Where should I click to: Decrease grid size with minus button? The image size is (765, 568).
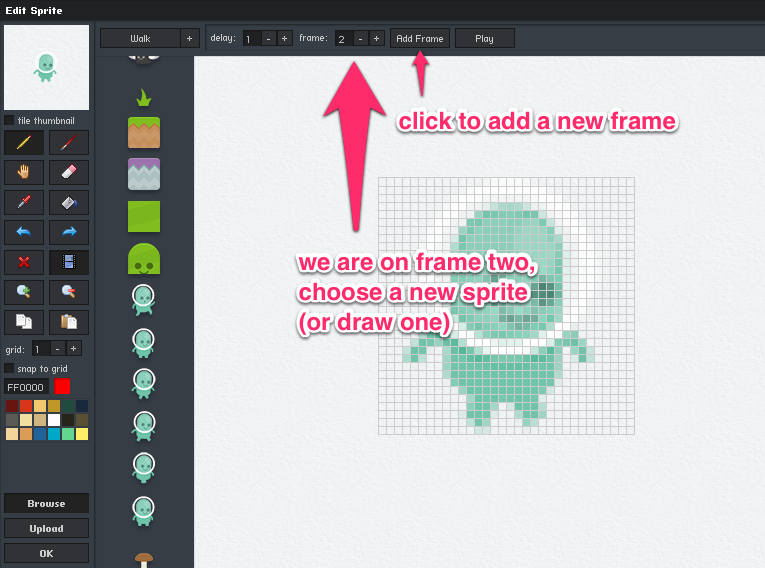point(58,349)
